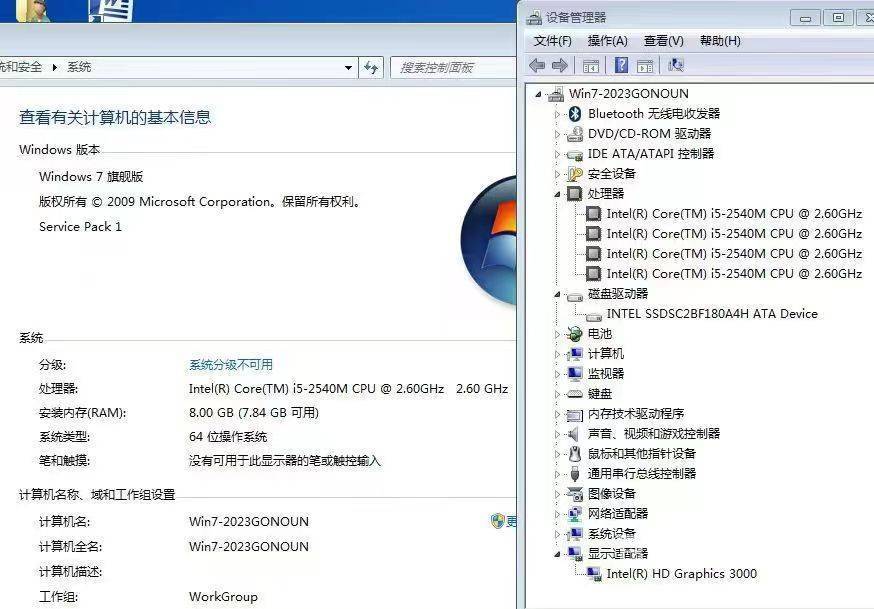The width and height of the screenshot is (874, 609).
Task: Toggle the show/hide console tree toolbar icon
Action: pyautogui.click(x=591, y=66)
